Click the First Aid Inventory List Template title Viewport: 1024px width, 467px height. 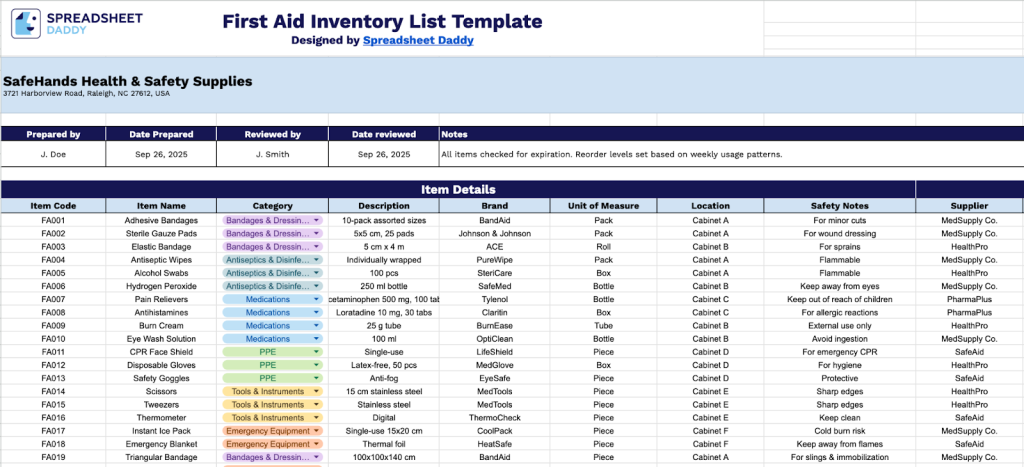coord(382,22)
